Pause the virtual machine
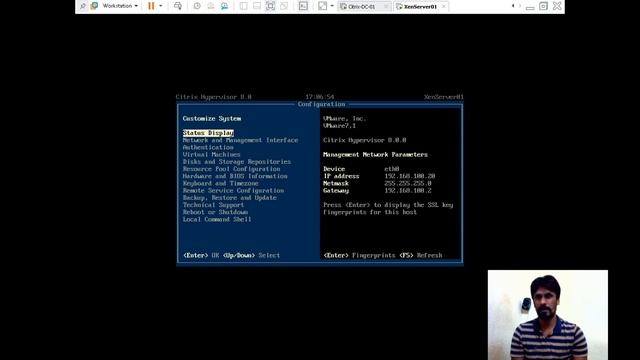640x360 pixels. pos(151,6)
